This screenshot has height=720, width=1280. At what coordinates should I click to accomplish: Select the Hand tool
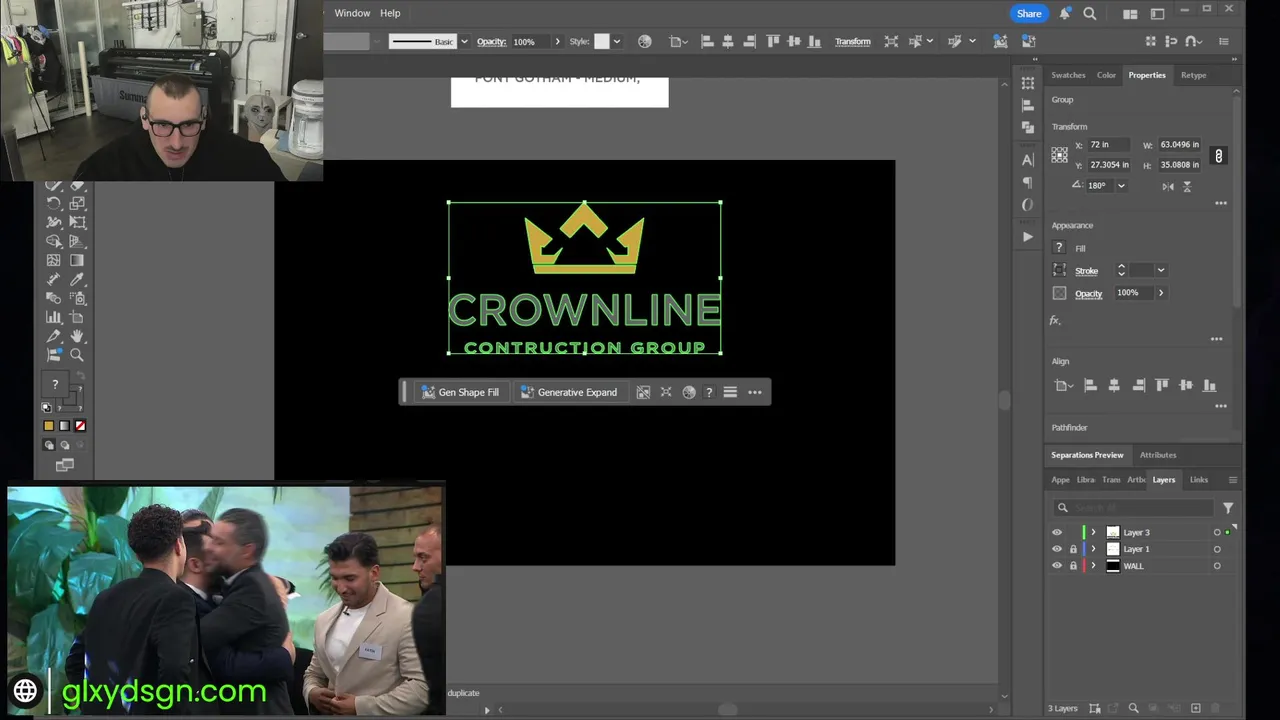[77, 336]
